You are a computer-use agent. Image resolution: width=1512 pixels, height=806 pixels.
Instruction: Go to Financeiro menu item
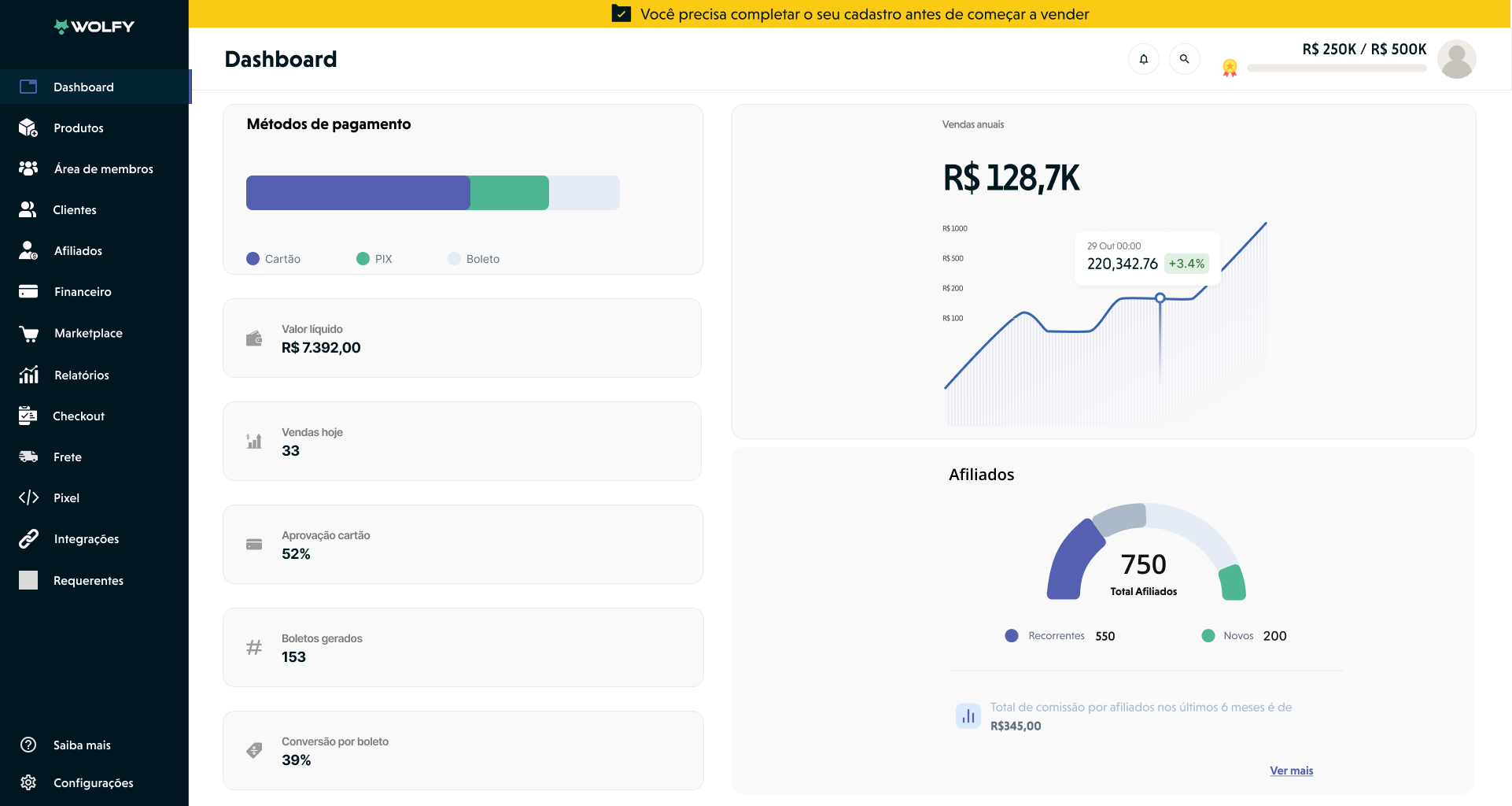click(x=83, y=292)
